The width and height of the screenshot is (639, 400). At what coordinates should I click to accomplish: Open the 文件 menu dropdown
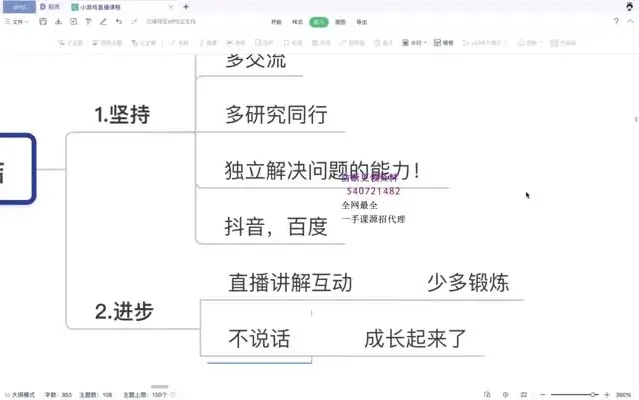(x=18, y=20)
